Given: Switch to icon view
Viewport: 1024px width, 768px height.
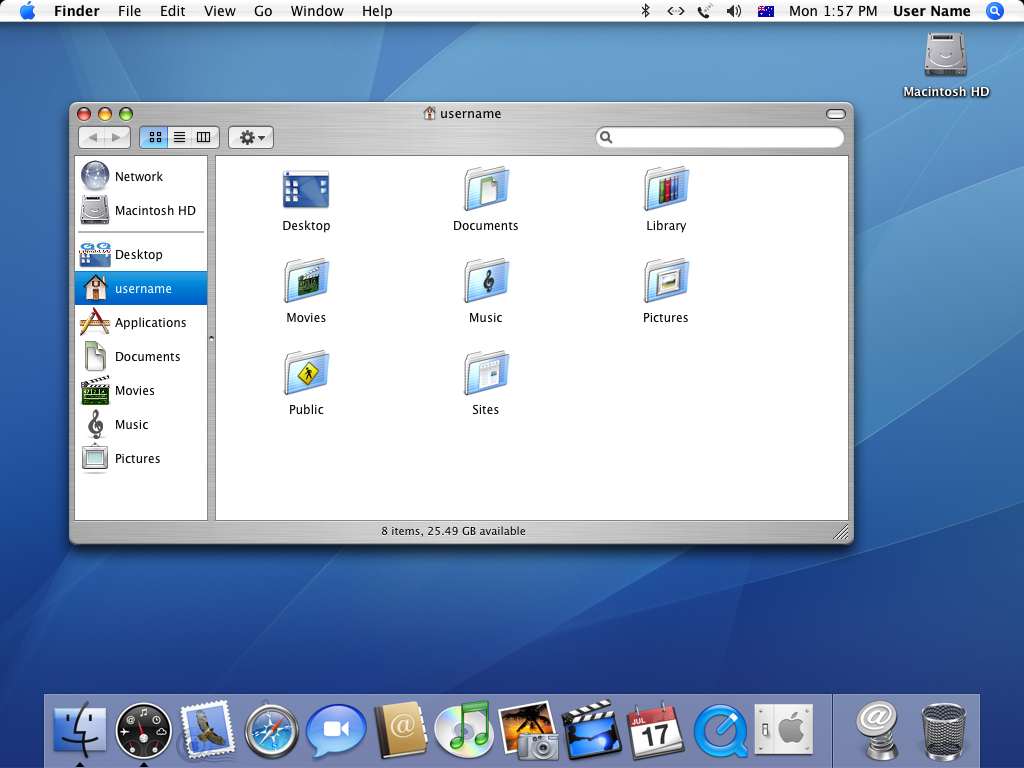Looking at the screenshot, I should (154, 137).
